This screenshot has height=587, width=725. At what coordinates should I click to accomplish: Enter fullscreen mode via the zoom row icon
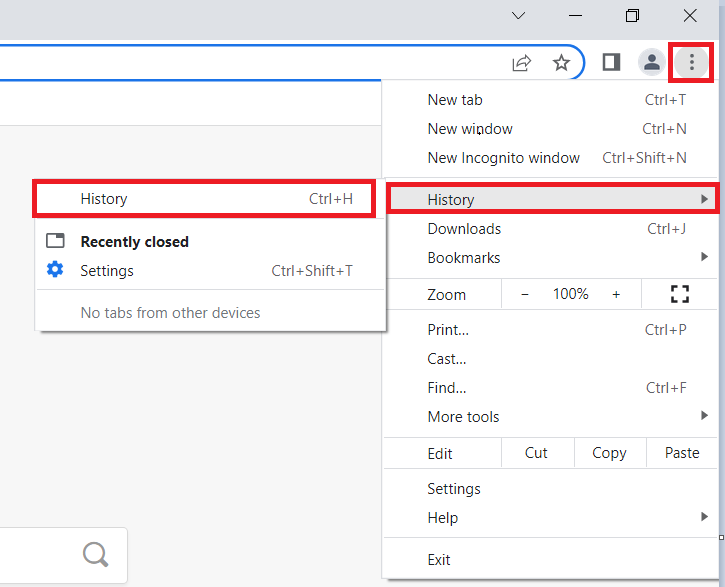(x=680, y=294)
